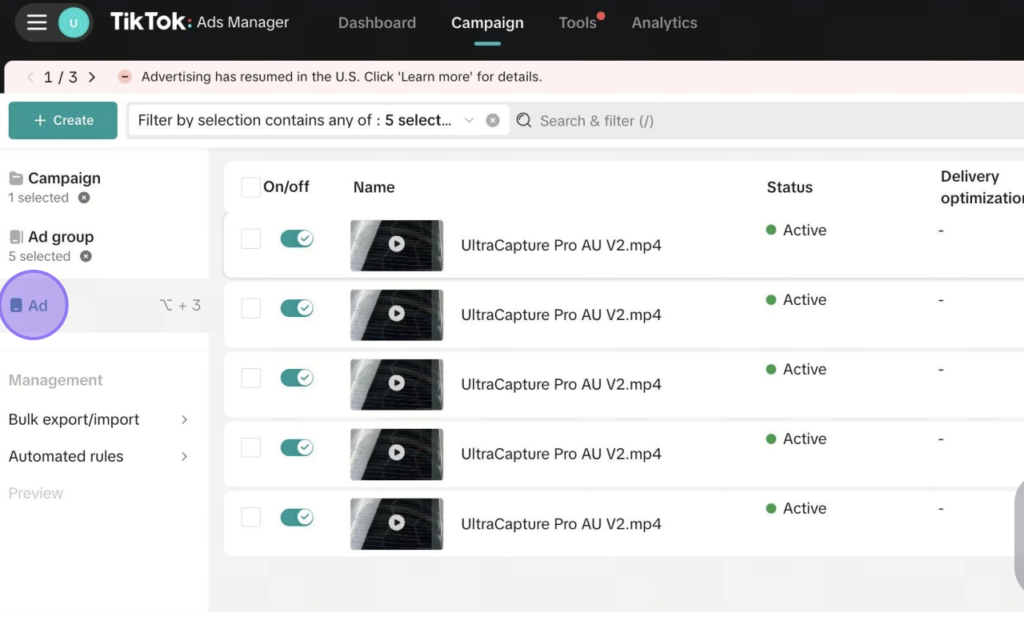This screenshot has height=621, width=1024.
Task: Click the Ad level icon in sidebar
Action: click(x=16, y=306)
